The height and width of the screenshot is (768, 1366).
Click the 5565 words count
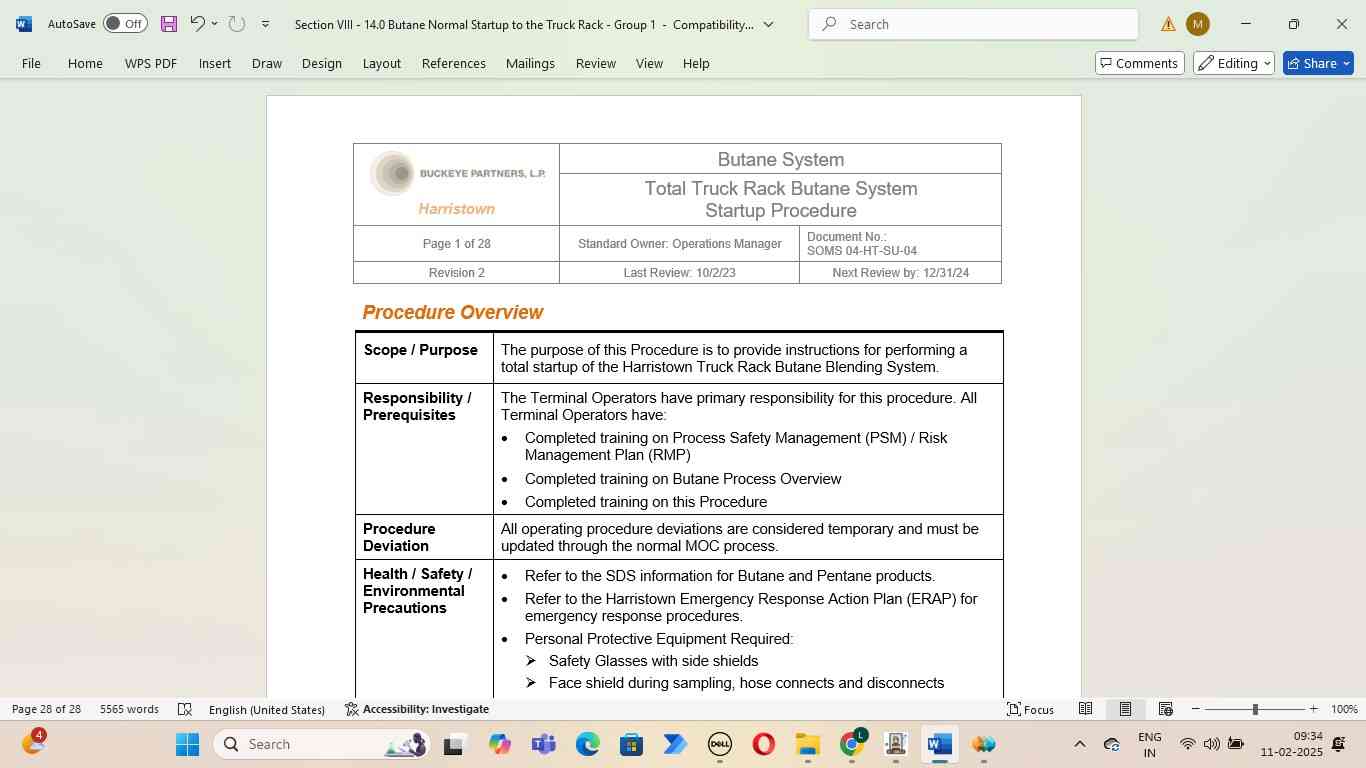point(129,709)
